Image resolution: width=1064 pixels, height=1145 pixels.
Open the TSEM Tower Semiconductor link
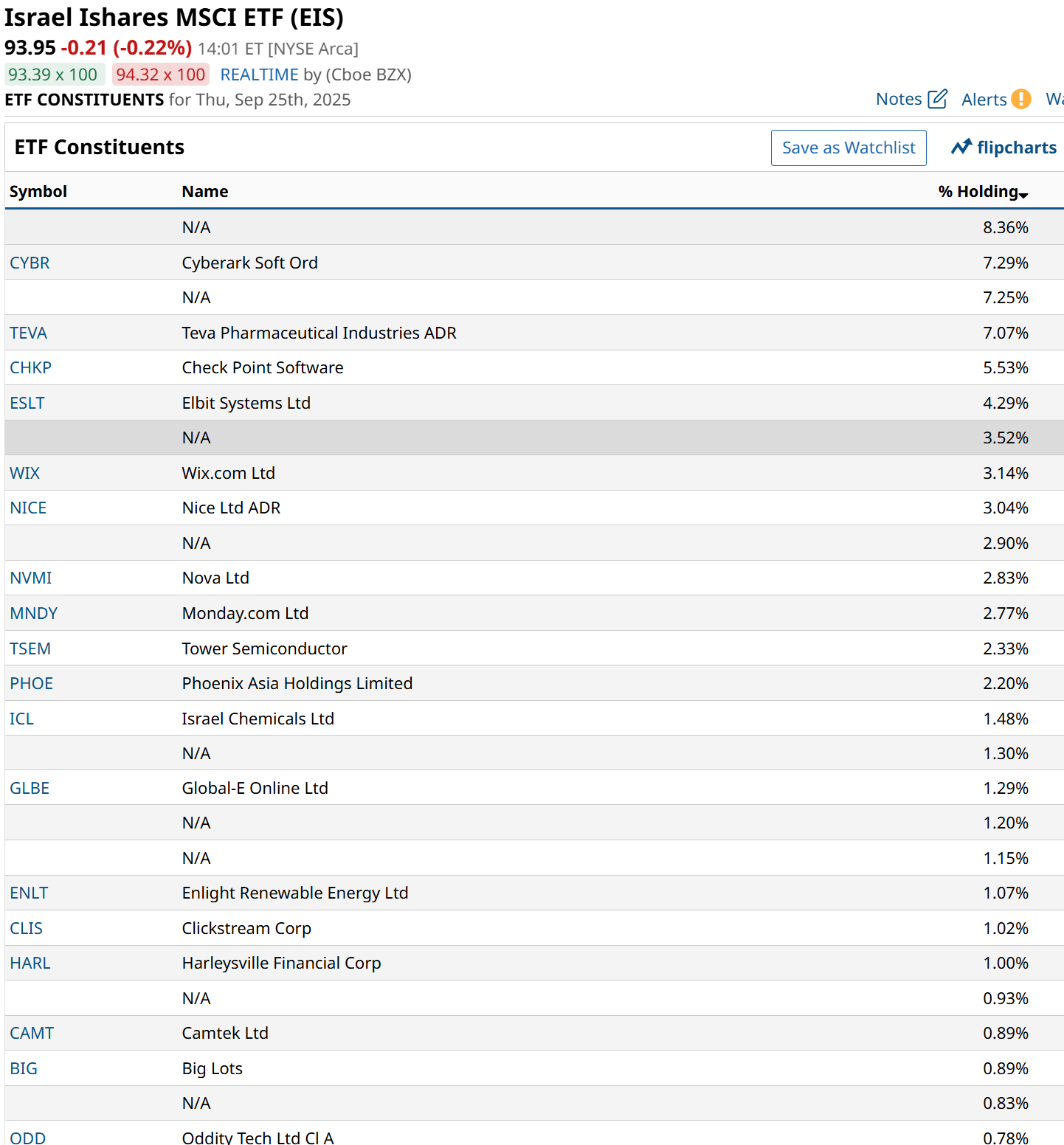tap(30, 648)
